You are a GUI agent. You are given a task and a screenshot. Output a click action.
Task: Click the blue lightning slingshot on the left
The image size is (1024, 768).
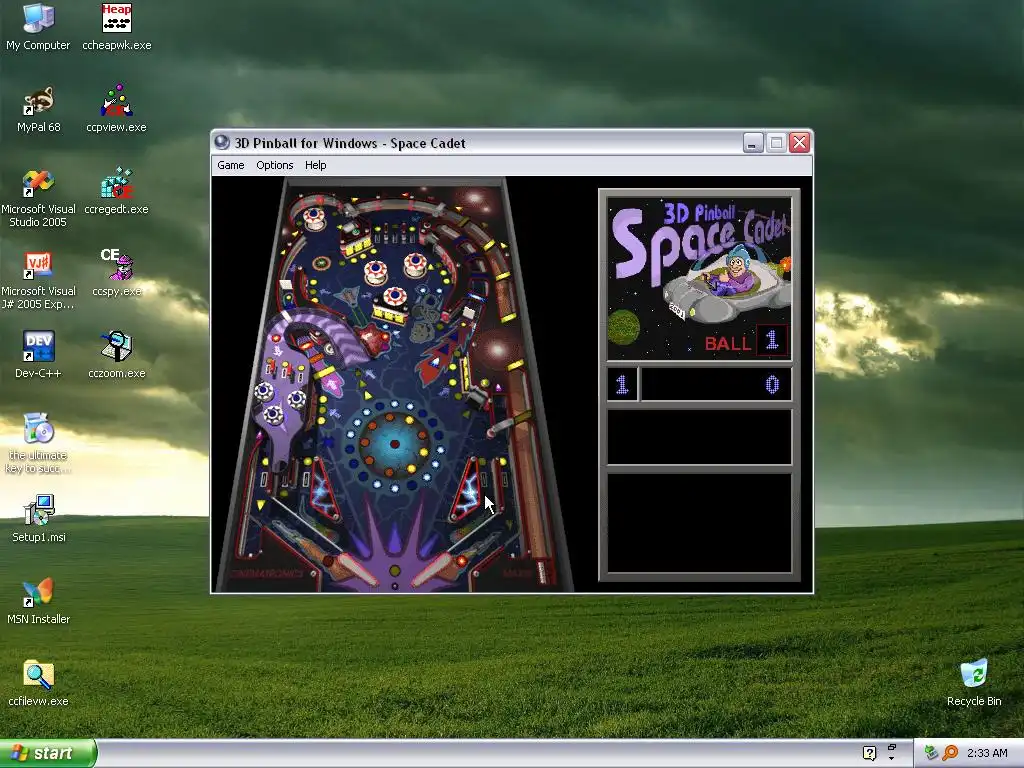(x=325, y=490)
